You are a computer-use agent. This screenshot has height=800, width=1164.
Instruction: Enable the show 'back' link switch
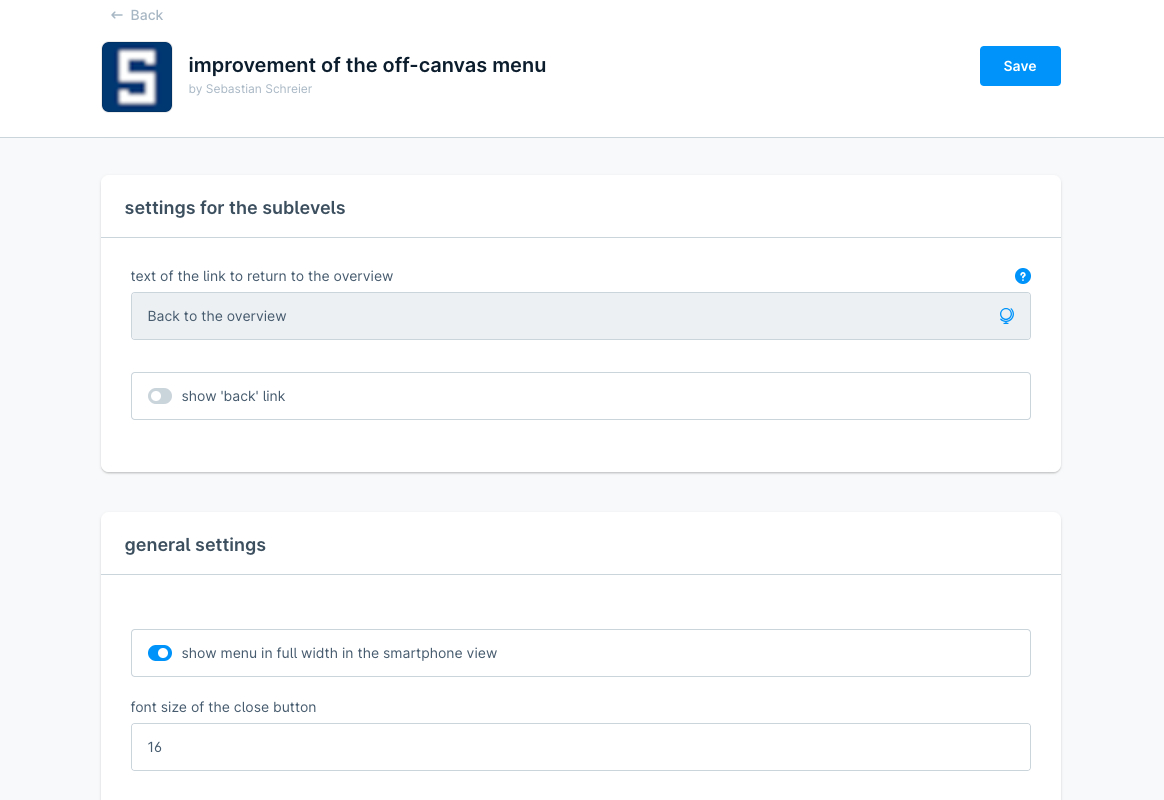click(x=160, y=396)
